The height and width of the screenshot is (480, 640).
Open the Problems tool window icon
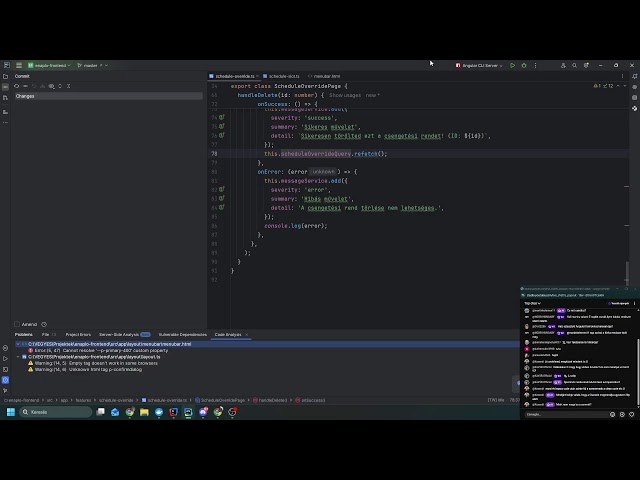5,380
